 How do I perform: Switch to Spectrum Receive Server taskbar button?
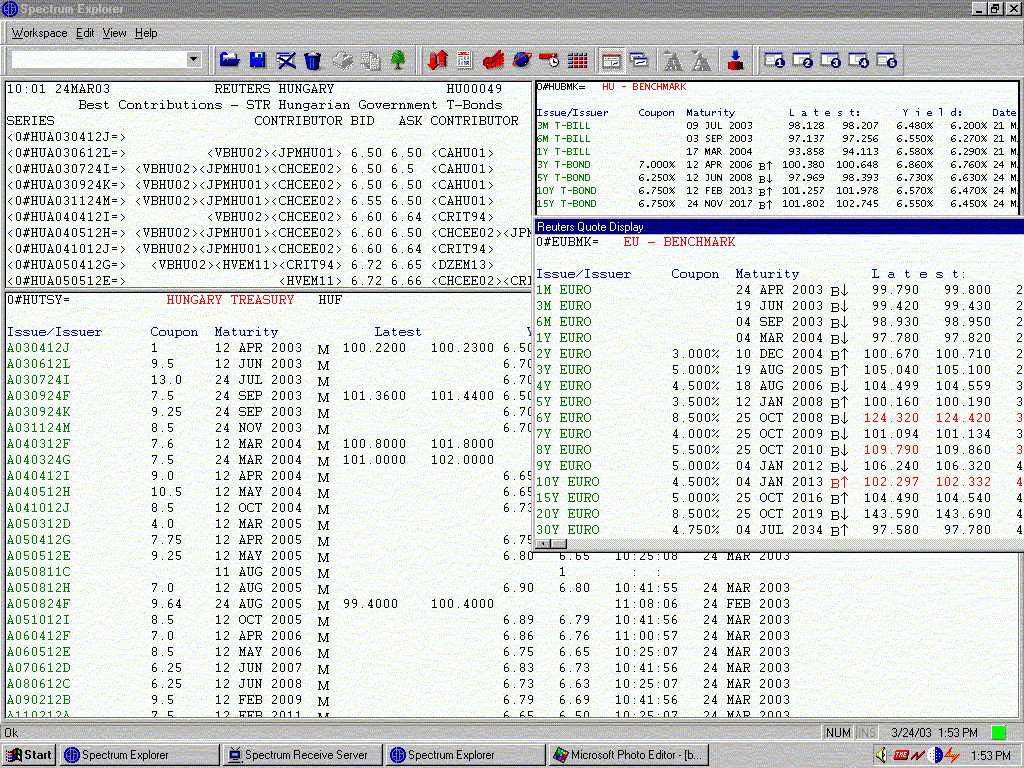point(303,755)
